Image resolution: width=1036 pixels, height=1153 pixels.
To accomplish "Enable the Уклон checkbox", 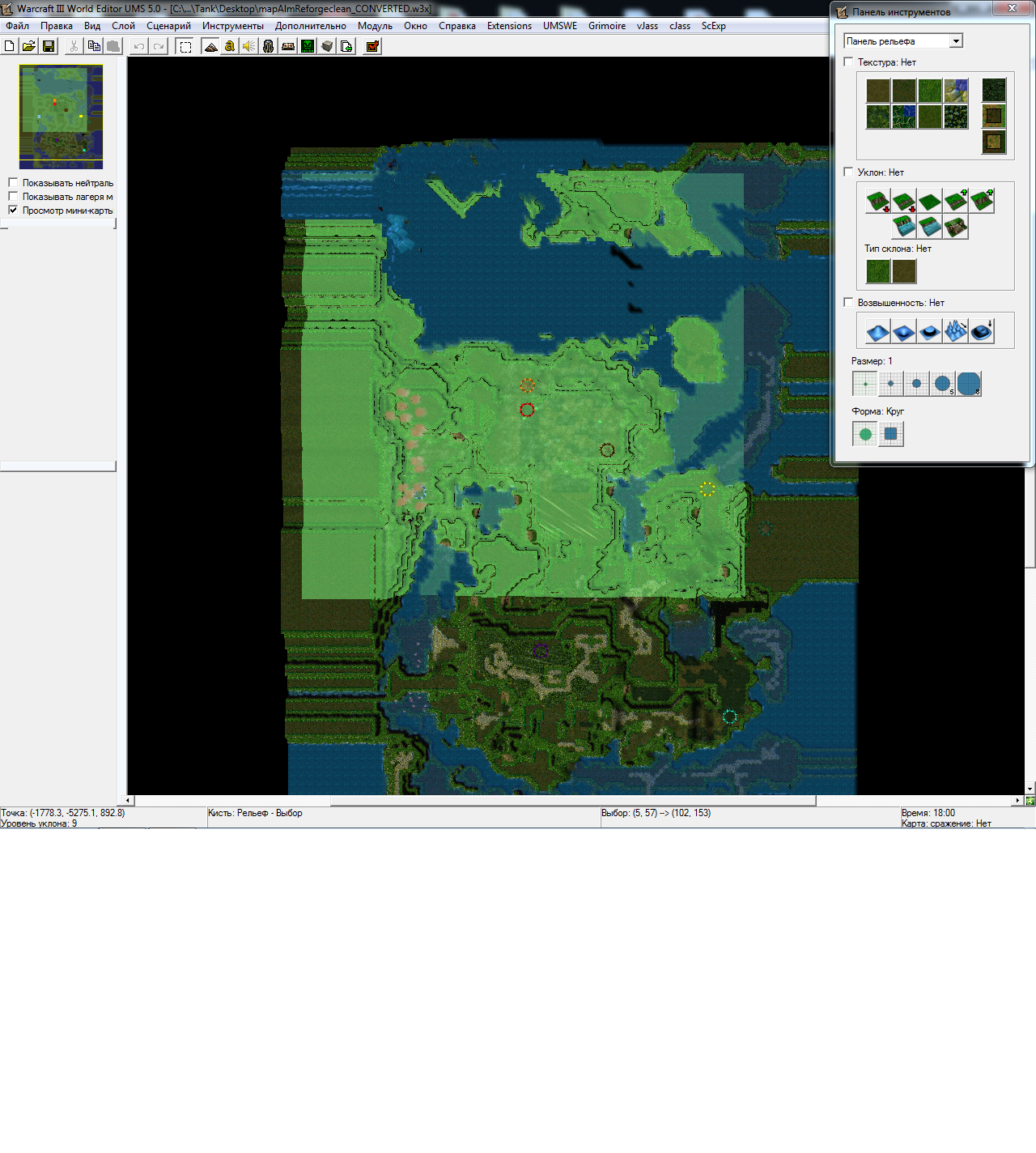I will point(848,172).
